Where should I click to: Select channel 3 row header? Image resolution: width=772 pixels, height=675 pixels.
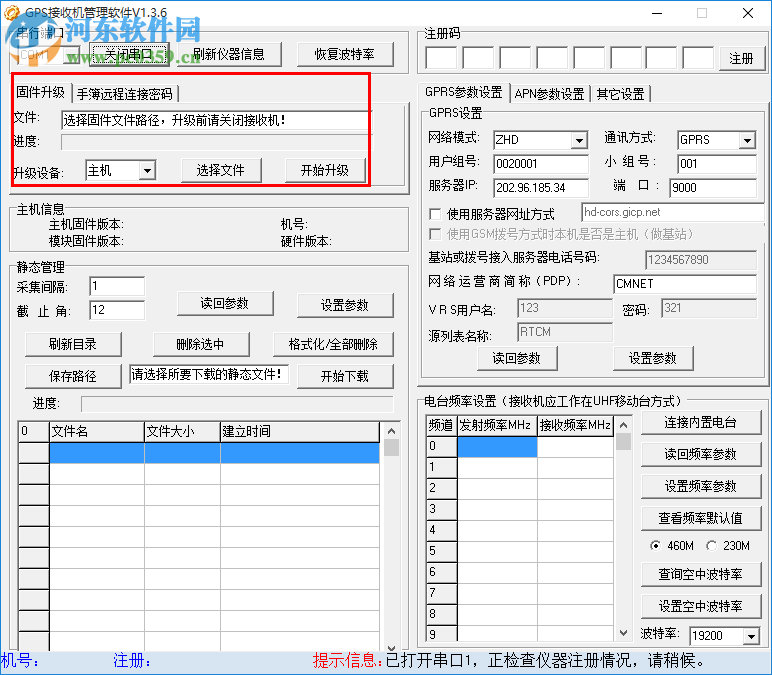tap(442, 509)
